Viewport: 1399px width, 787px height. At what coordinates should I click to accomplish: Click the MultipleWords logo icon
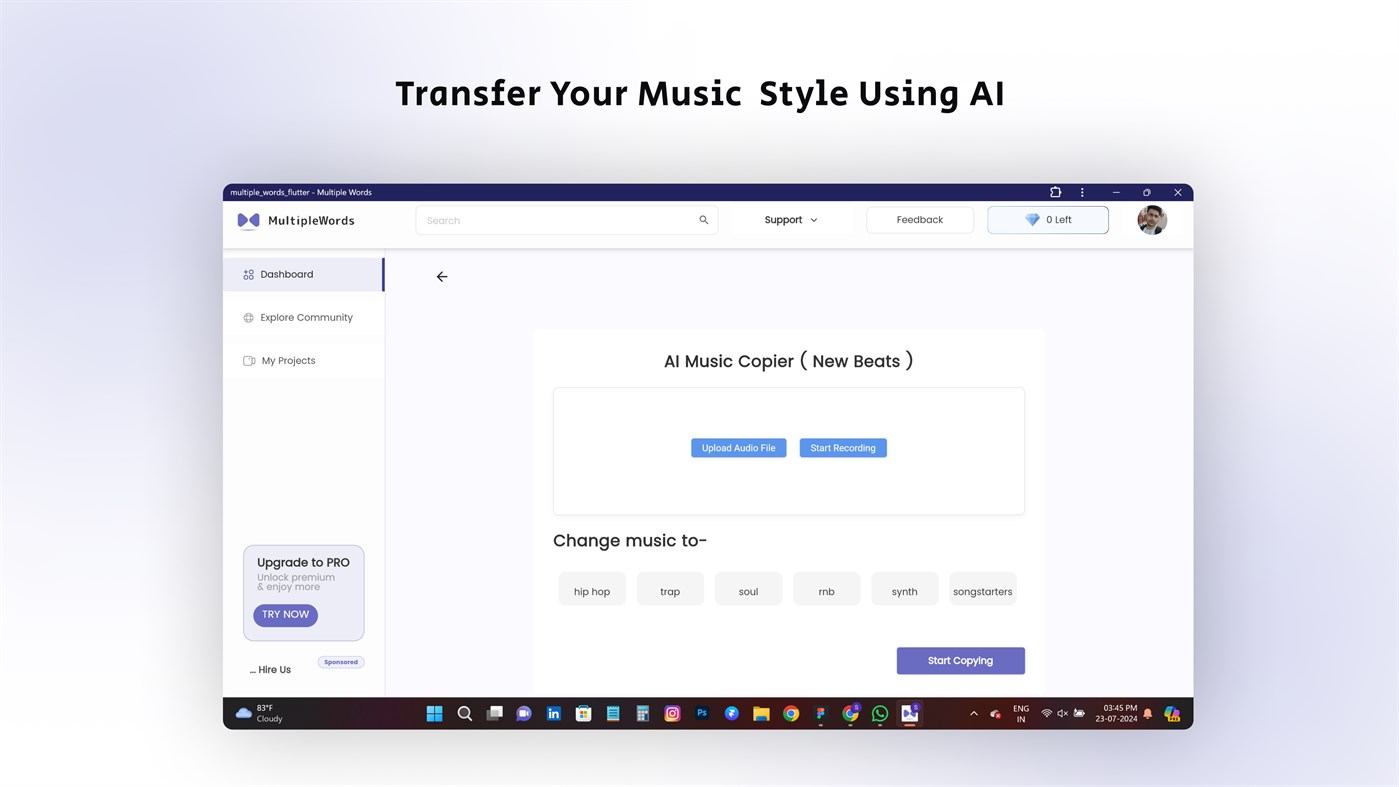tap(247, 219)
